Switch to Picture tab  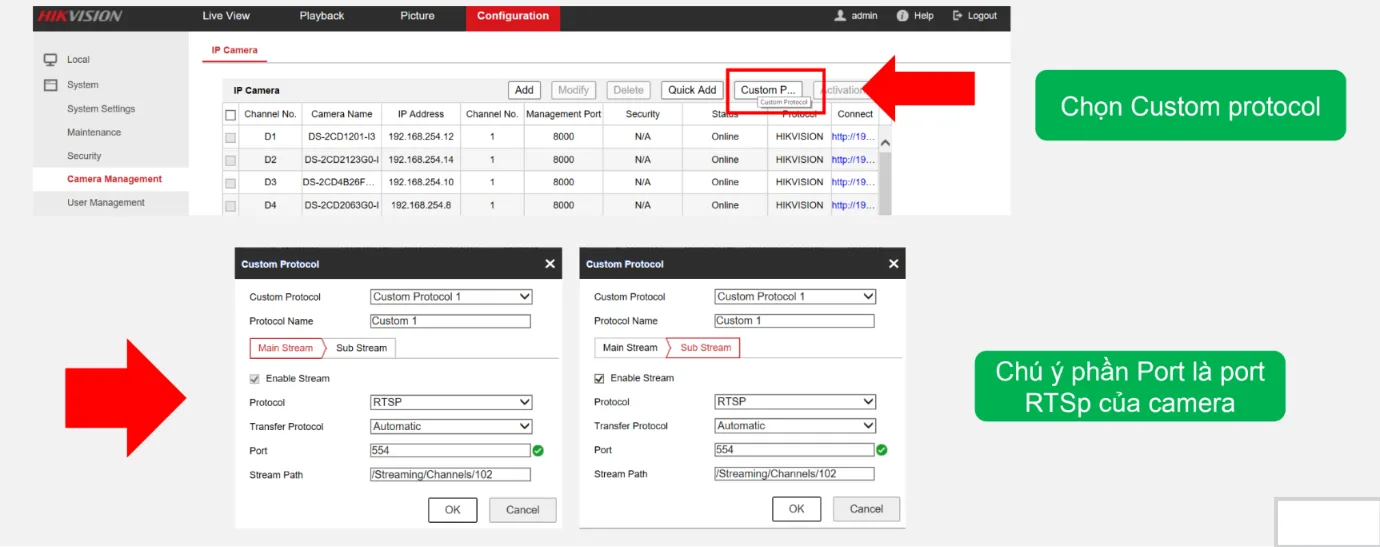coord(417,16)
